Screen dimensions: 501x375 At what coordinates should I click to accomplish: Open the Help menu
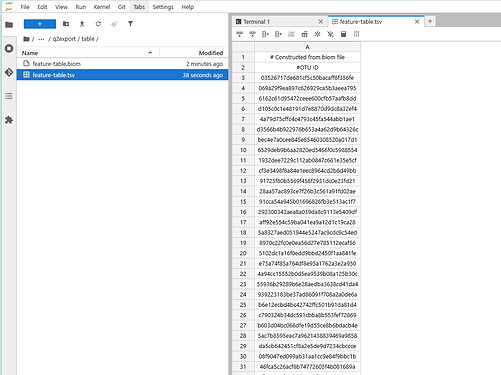click(x=188, y=7)
